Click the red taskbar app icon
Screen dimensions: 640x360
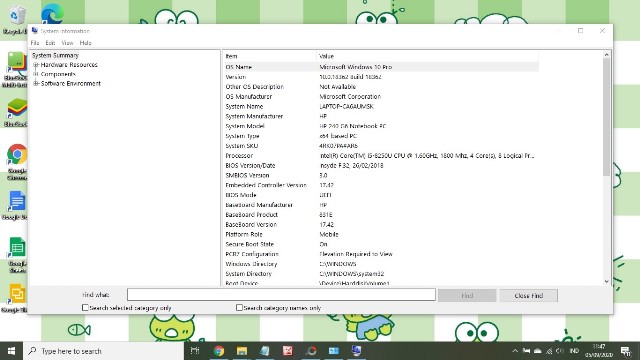pyautogui.click(x=288, y=351)
